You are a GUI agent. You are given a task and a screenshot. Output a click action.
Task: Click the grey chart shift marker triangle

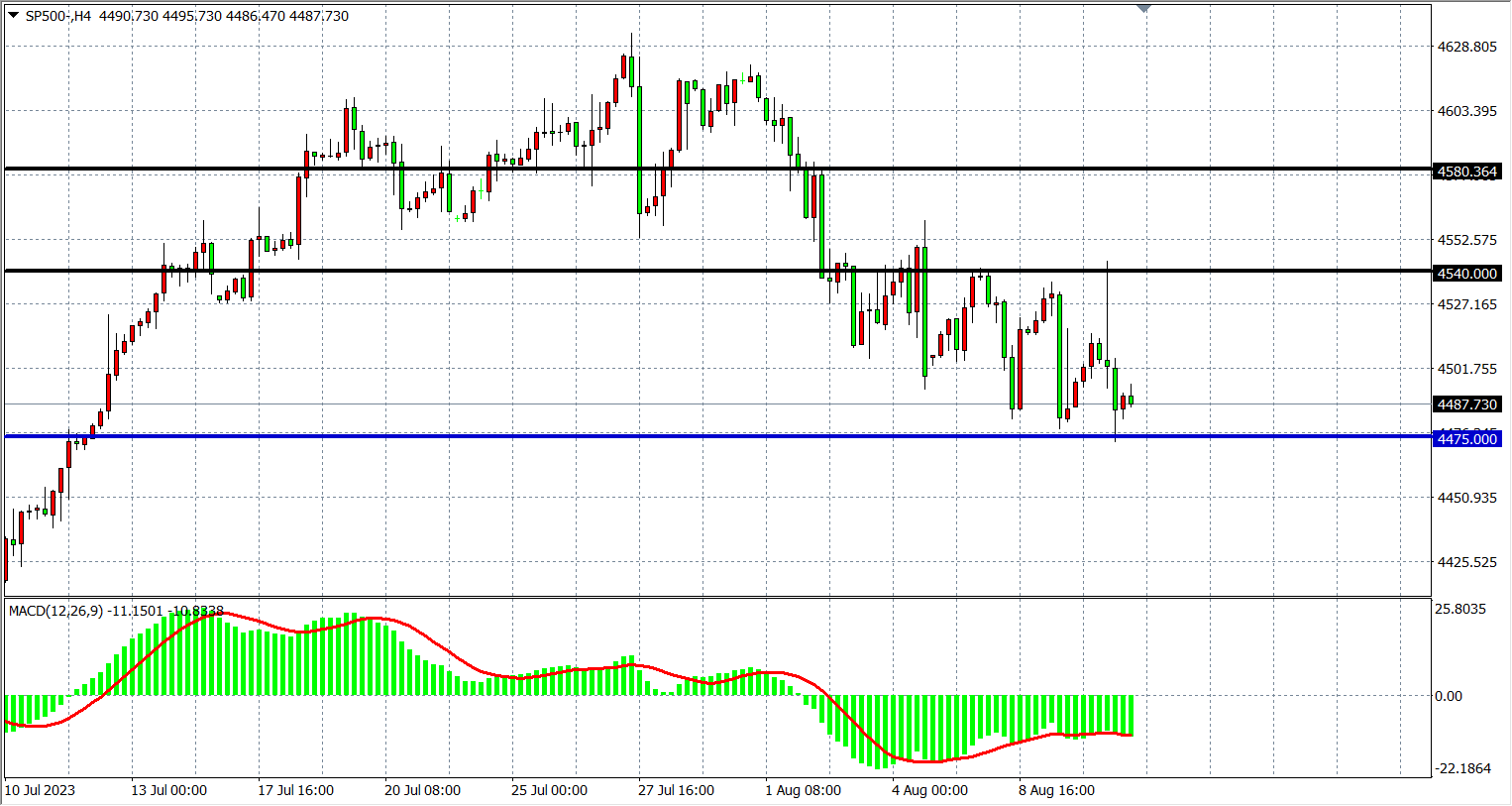click(x=1144, y=9)
